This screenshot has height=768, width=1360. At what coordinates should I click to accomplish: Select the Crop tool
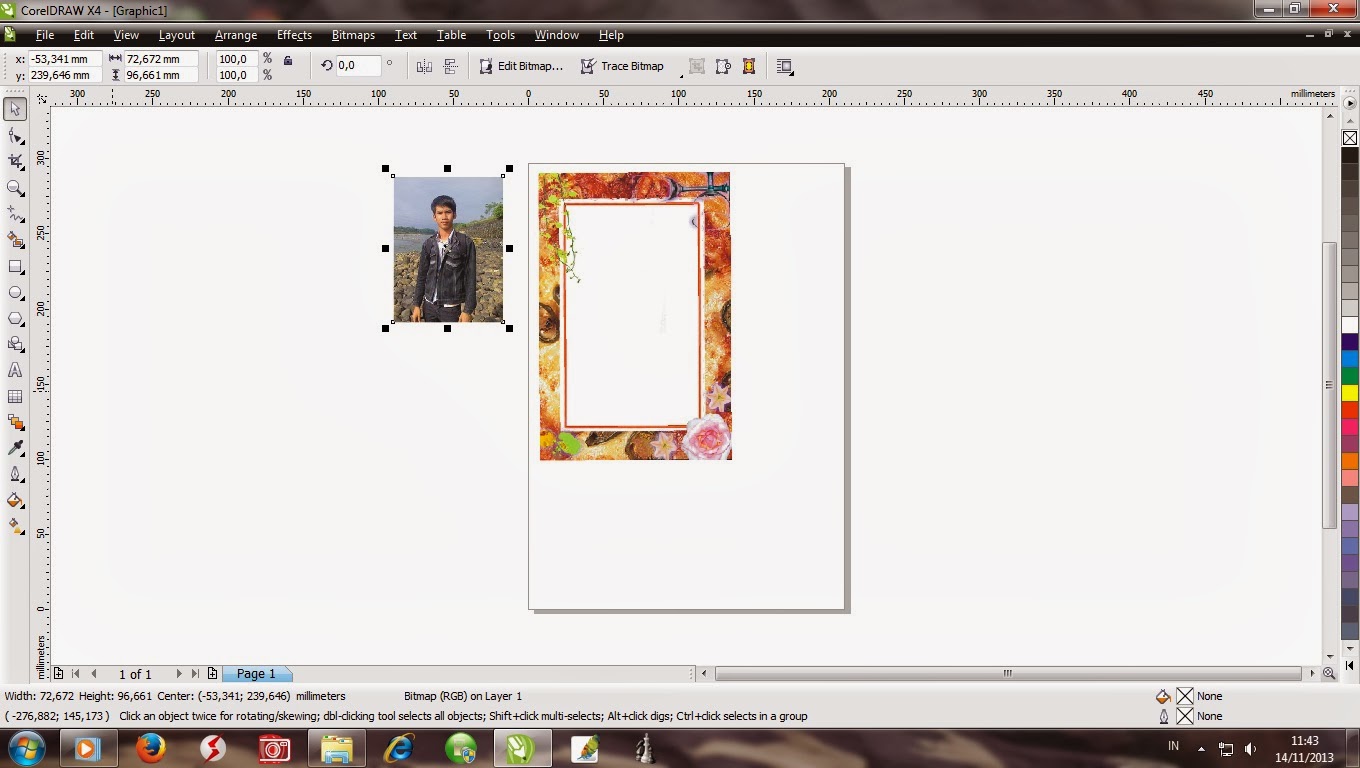[x=15, y=161]
